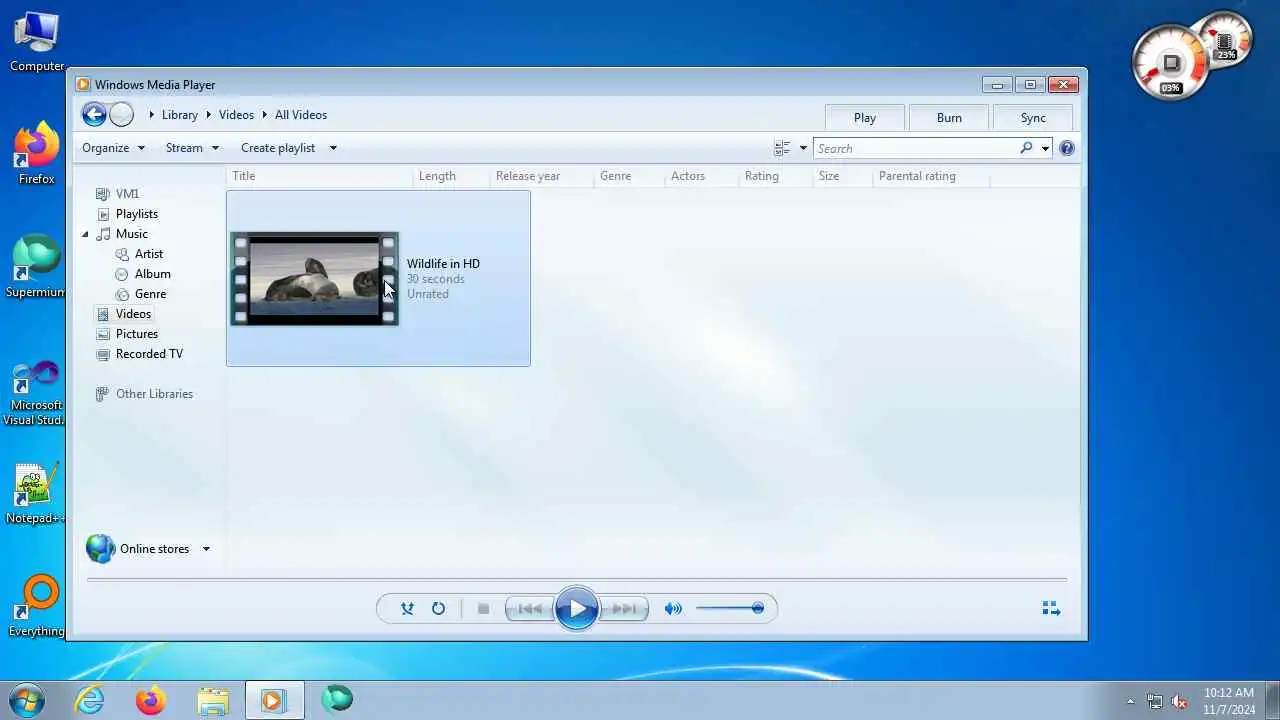Screen dimensions: 1280x720
Task: Open the Notepad++ desktop shortcut
Action: pos(34,494)
